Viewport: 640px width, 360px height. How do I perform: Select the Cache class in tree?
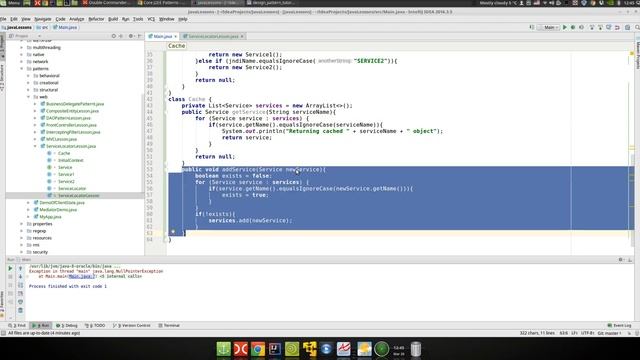[x=64, y=153]
